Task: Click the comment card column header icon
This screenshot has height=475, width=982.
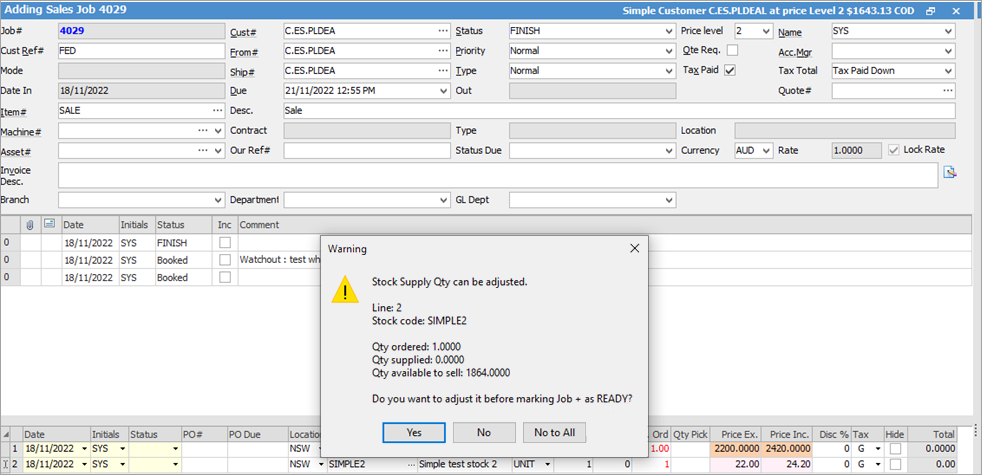Action: tap(50, 225)
